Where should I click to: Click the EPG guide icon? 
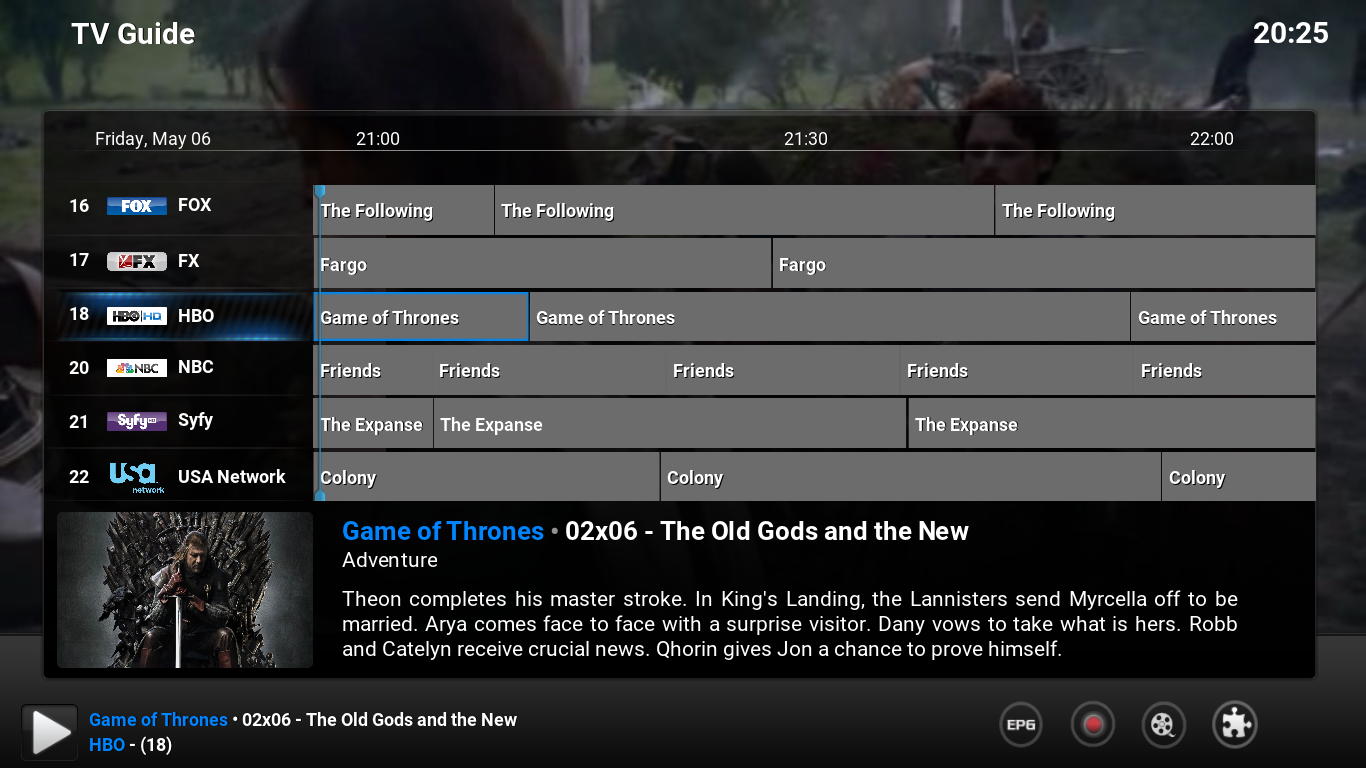pyautogui.click(x=1021, y=725)
